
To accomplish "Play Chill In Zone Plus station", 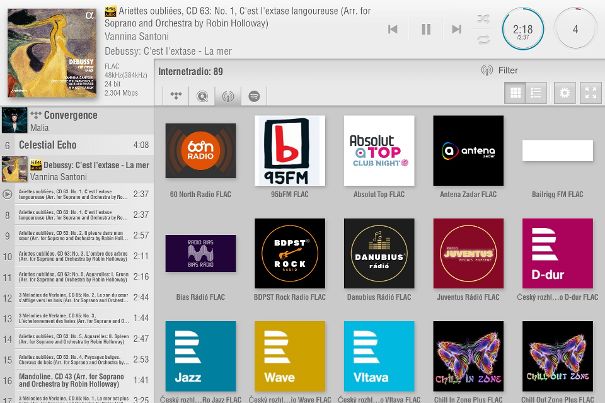I will click(x=468, y=356).
